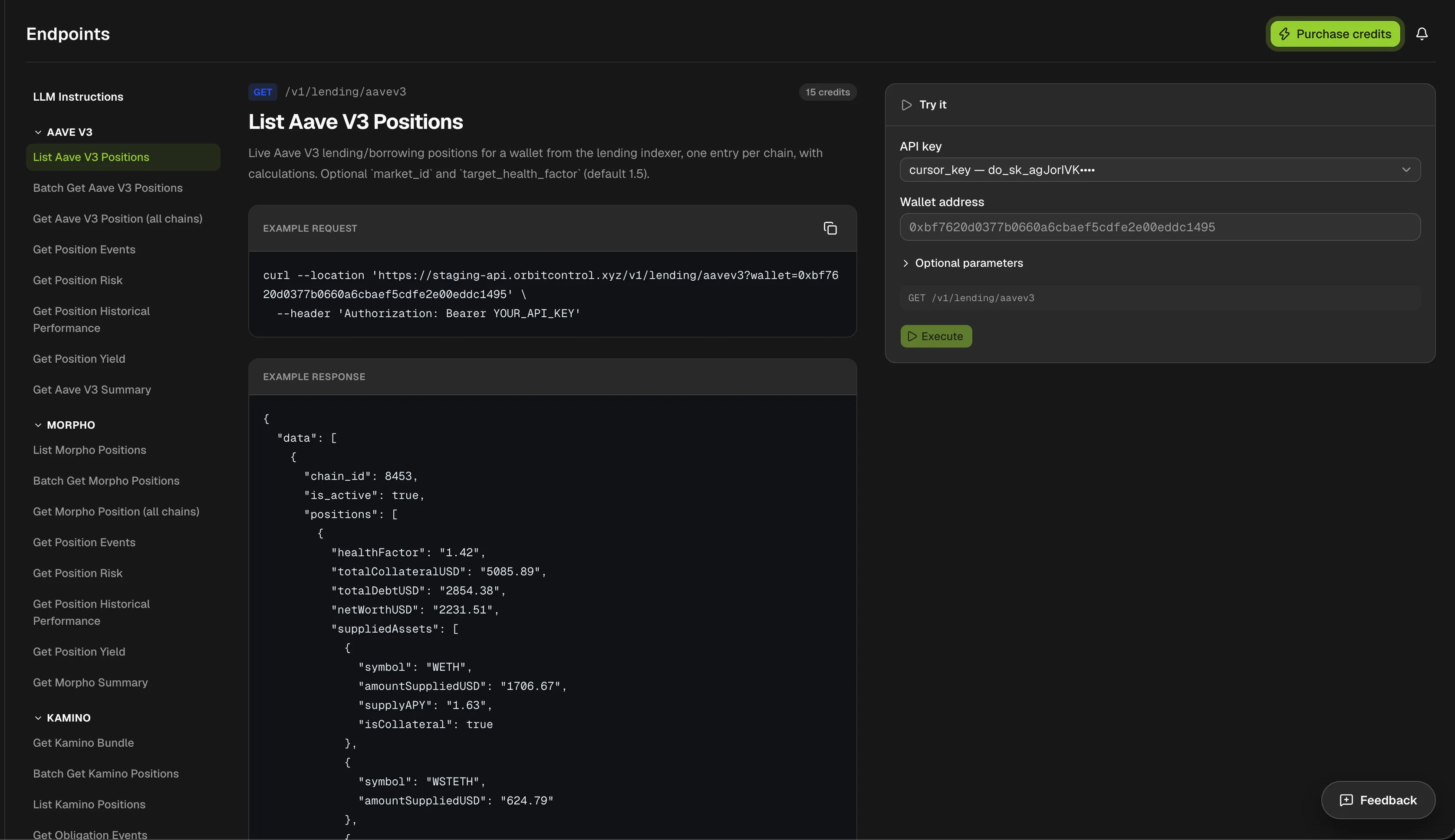Open Get Aave V3 Position (all chains)
This screenshot has width=1455, height=840.
pos(117,219)
